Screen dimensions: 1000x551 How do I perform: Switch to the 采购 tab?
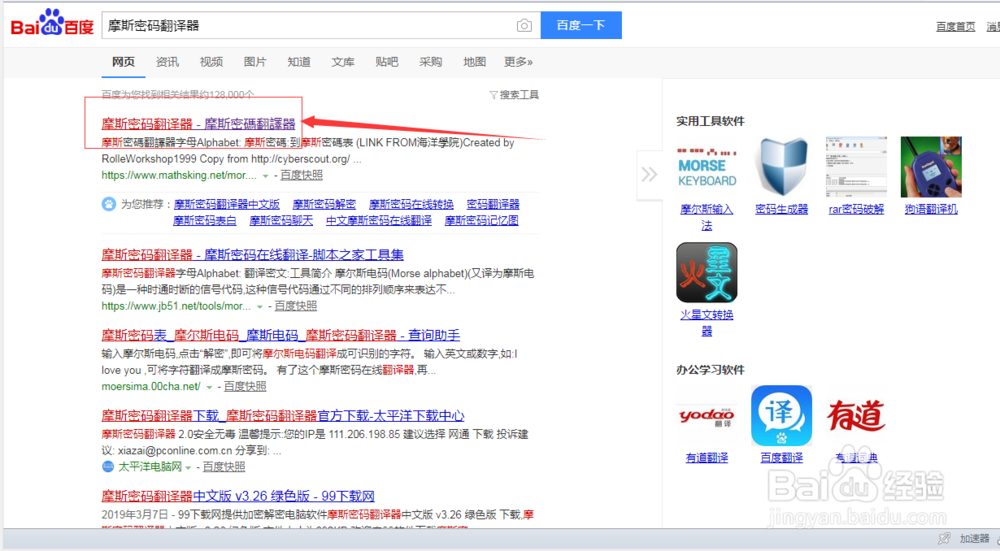430,62
